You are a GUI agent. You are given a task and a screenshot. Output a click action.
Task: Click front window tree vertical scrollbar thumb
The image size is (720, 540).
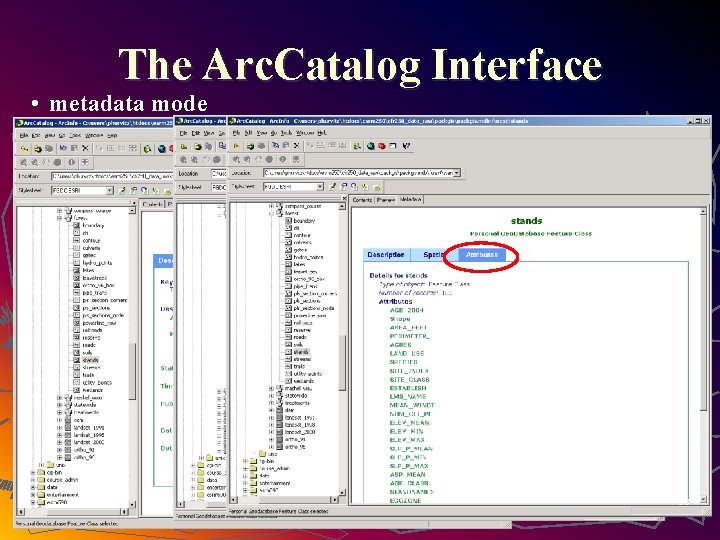point(342,363)
